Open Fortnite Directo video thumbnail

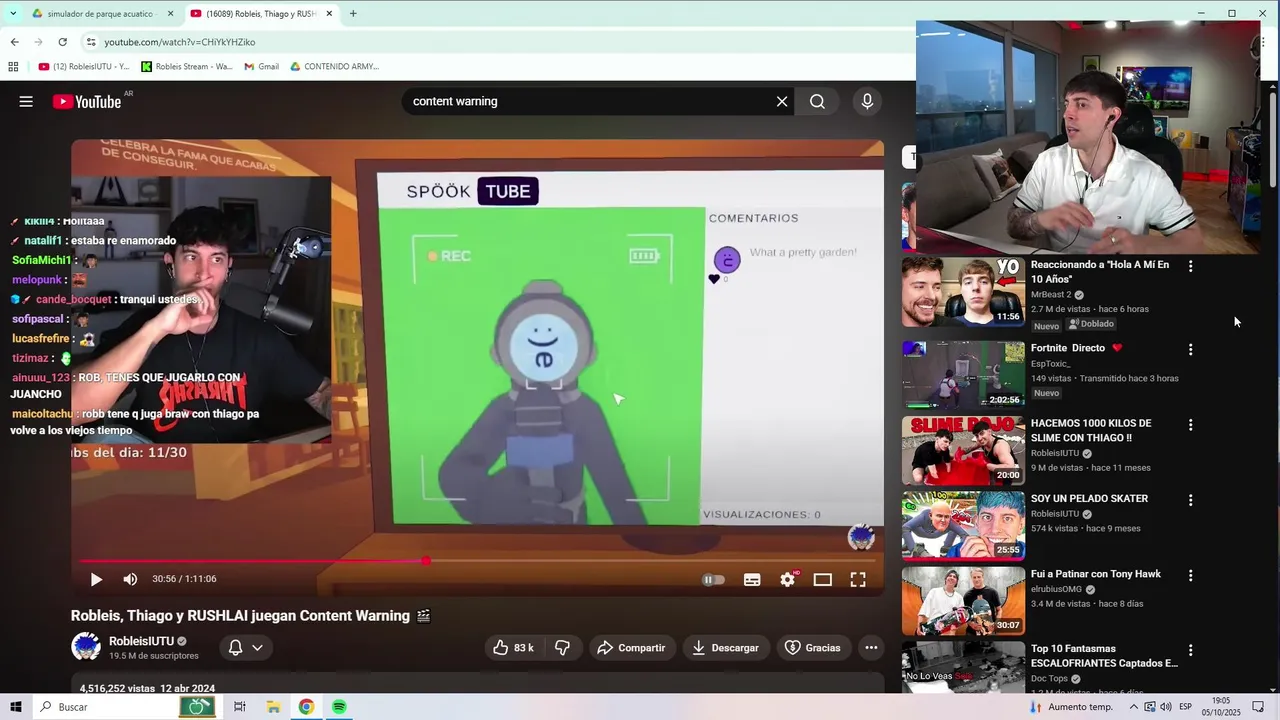click(x=963, y=375)
